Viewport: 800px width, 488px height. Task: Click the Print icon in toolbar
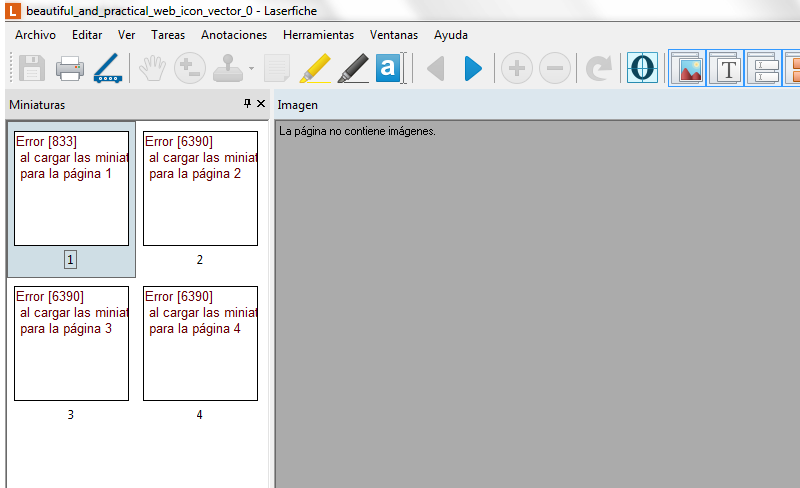point(69,68)
